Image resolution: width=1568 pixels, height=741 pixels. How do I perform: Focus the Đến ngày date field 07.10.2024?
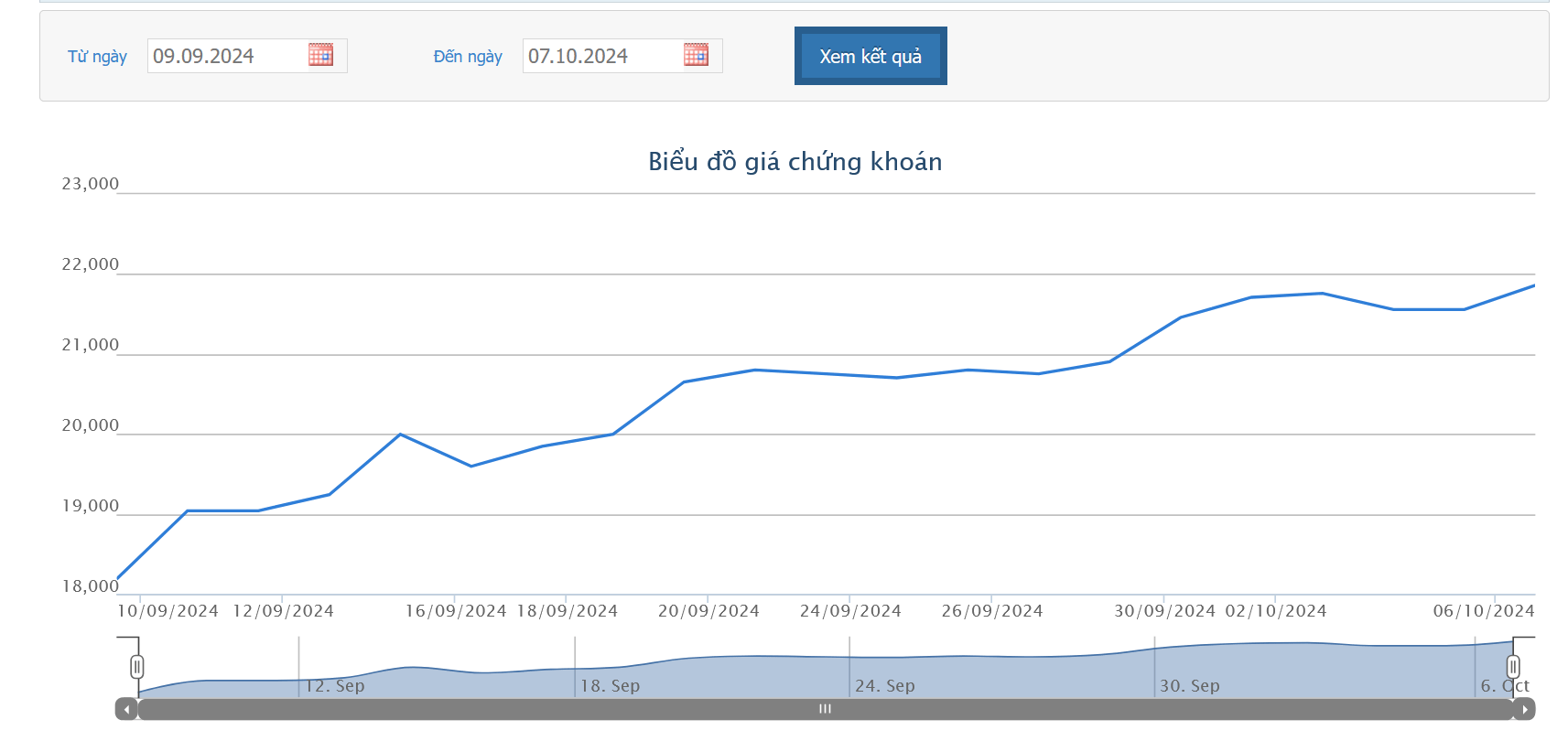pyautogui.click(x=602, y=56)
